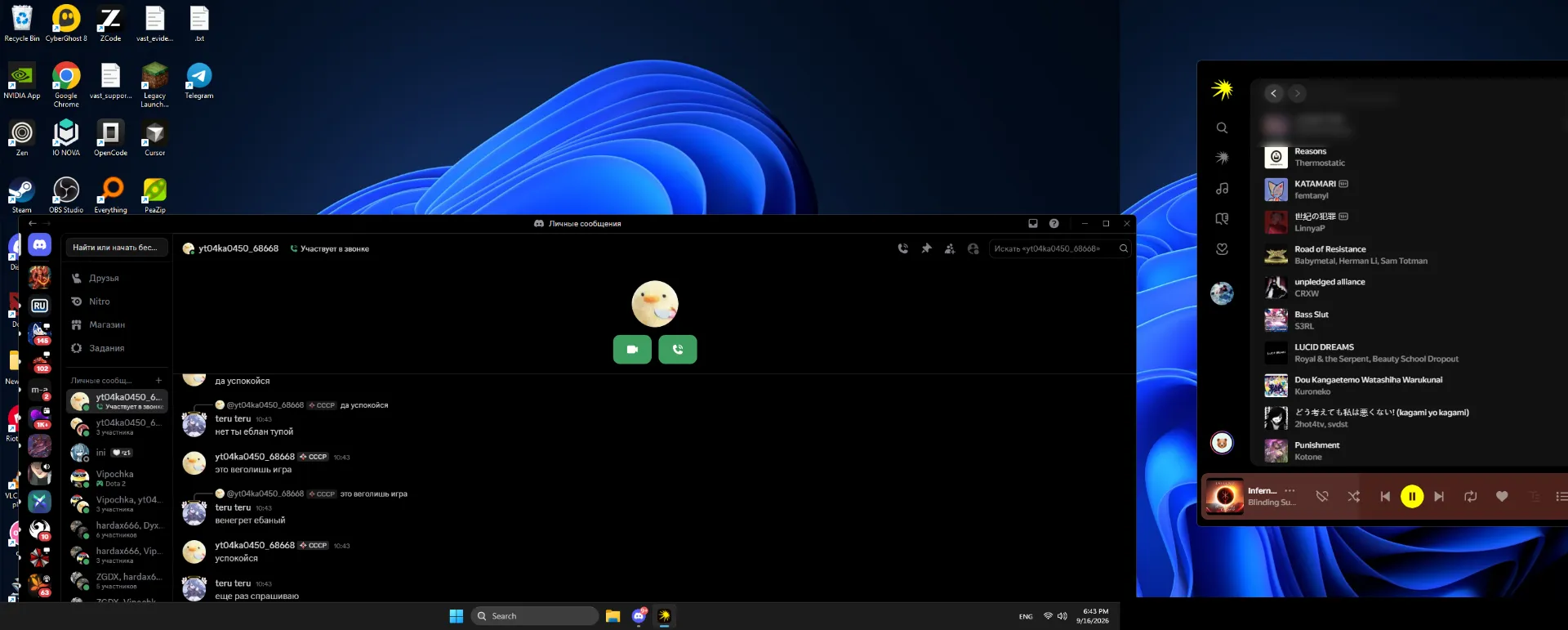
Task: Skip to the next track
Action: 1439,496
